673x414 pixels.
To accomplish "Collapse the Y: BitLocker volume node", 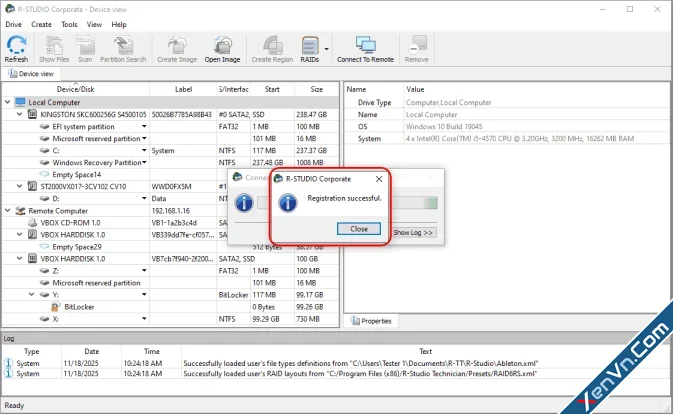I will pos(31,294).
